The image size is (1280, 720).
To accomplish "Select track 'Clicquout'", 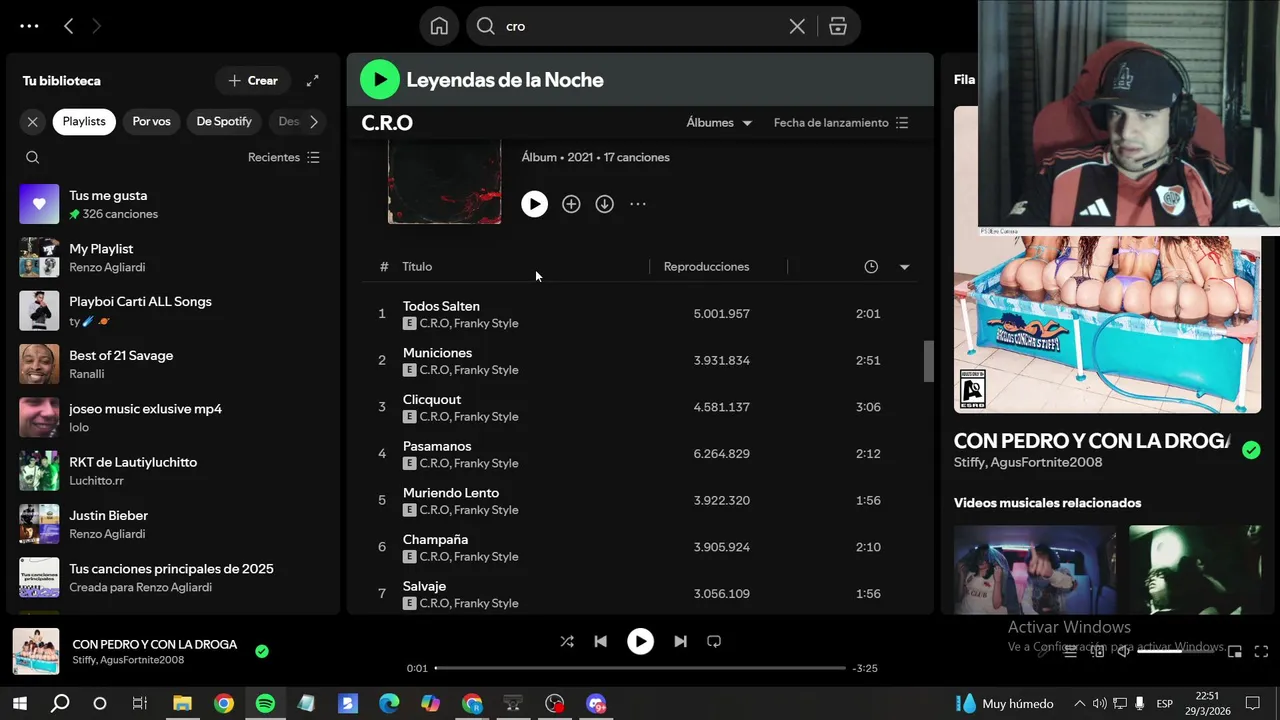I will pyautogui.click(x=640, y=407).
